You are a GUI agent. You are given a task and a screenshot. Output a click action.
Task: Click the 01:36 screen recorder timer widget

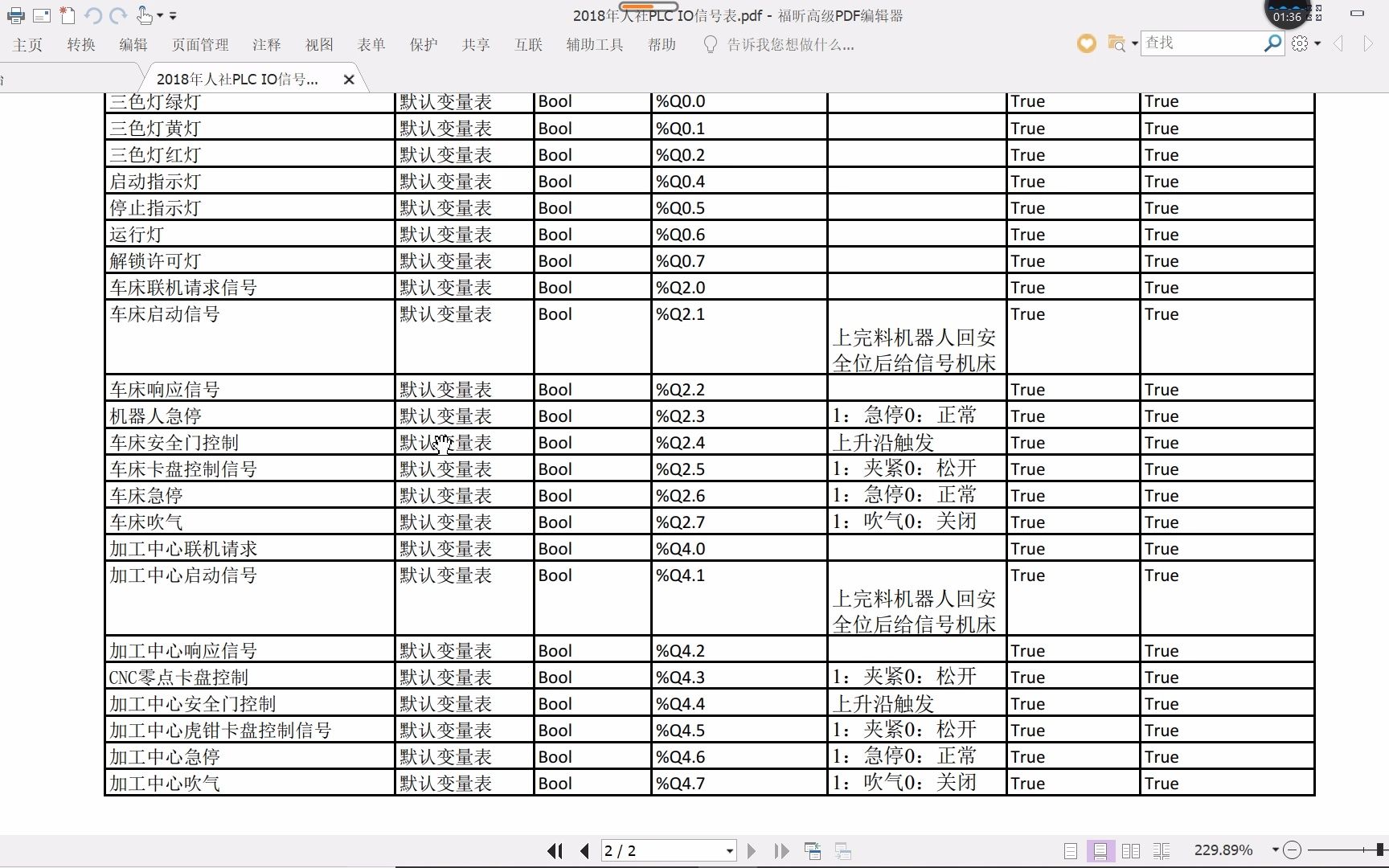1287,14
